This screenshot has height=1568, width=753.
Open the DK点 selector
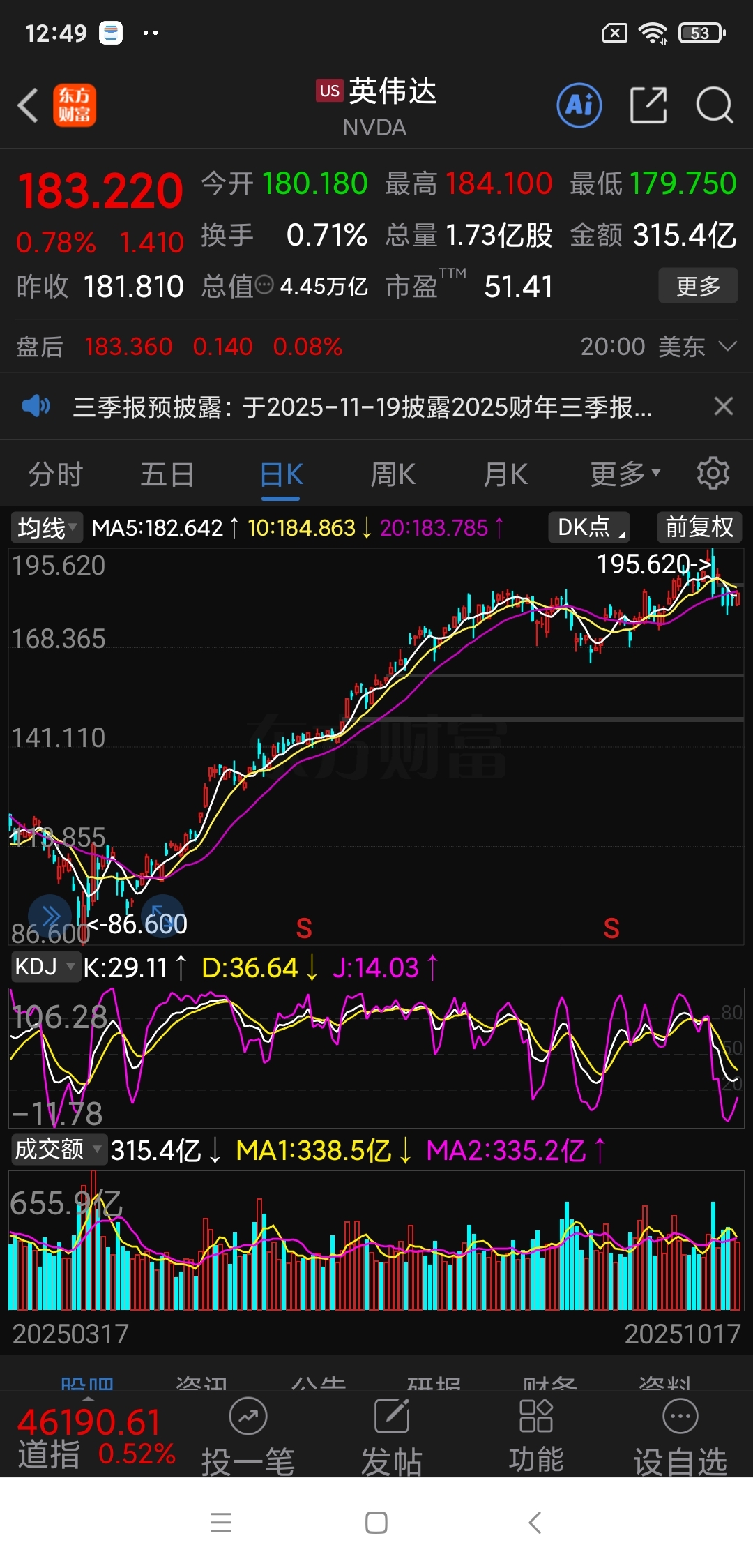[x=589, y=527]
